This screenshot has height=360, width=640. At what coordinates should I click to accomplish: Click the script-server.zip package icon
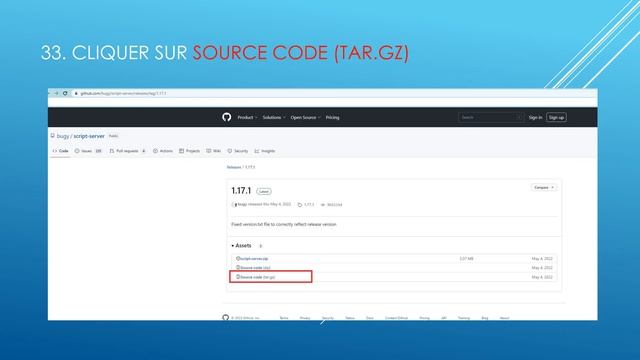[x=238, y=258]
